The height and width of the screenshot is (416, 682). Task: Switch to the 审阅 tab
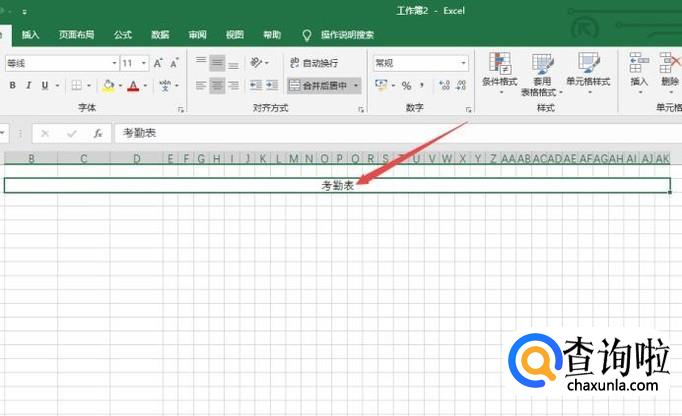197,35
